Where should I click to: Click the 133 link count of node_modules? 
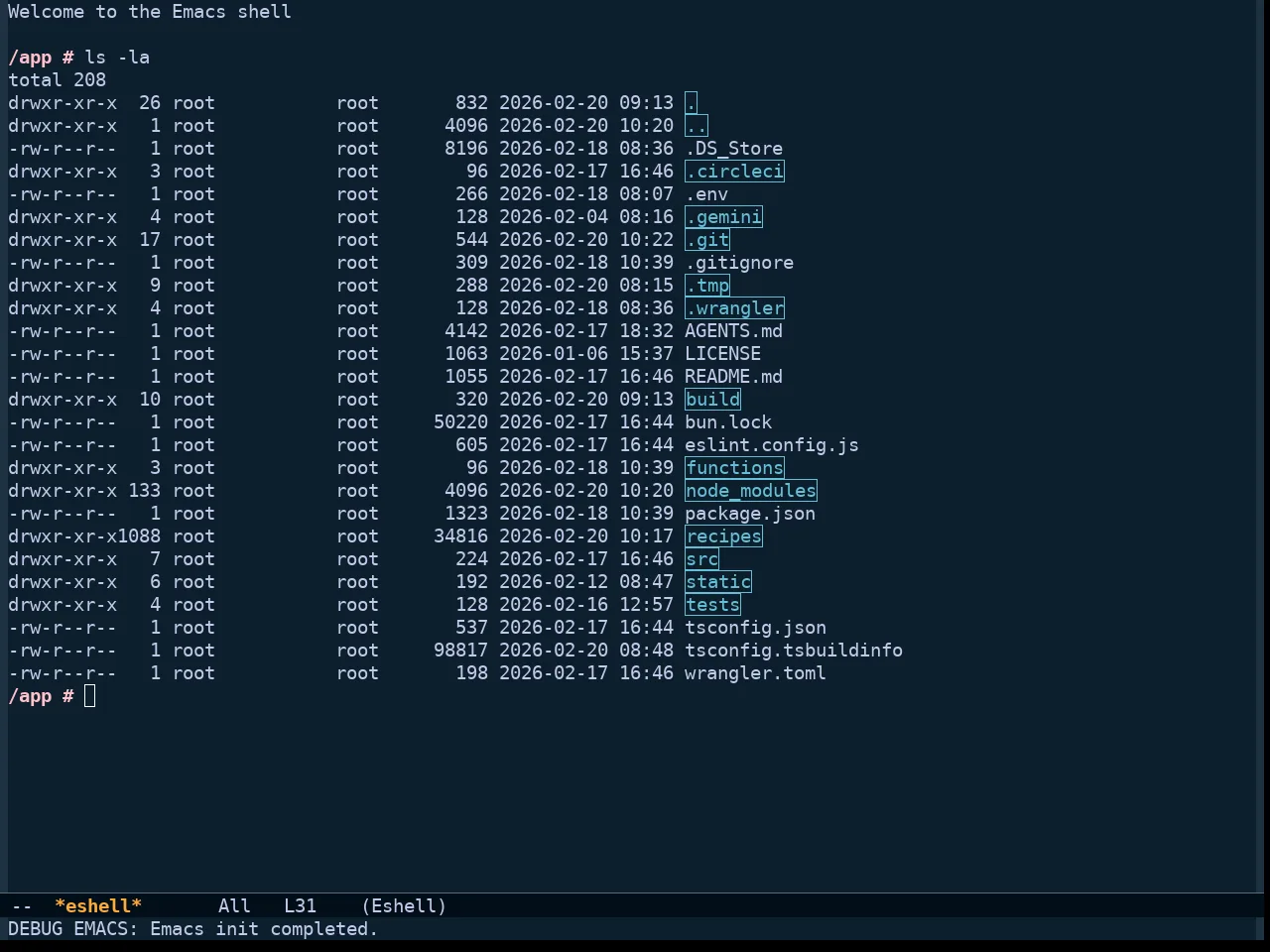coord(144,491)
